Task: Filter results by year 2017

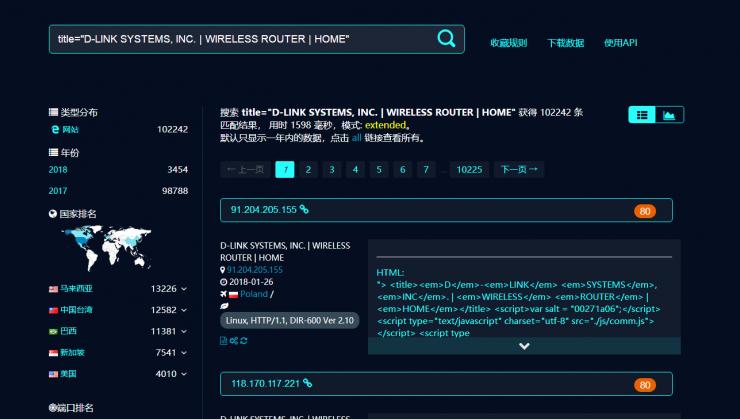Action: click(58, 190)
